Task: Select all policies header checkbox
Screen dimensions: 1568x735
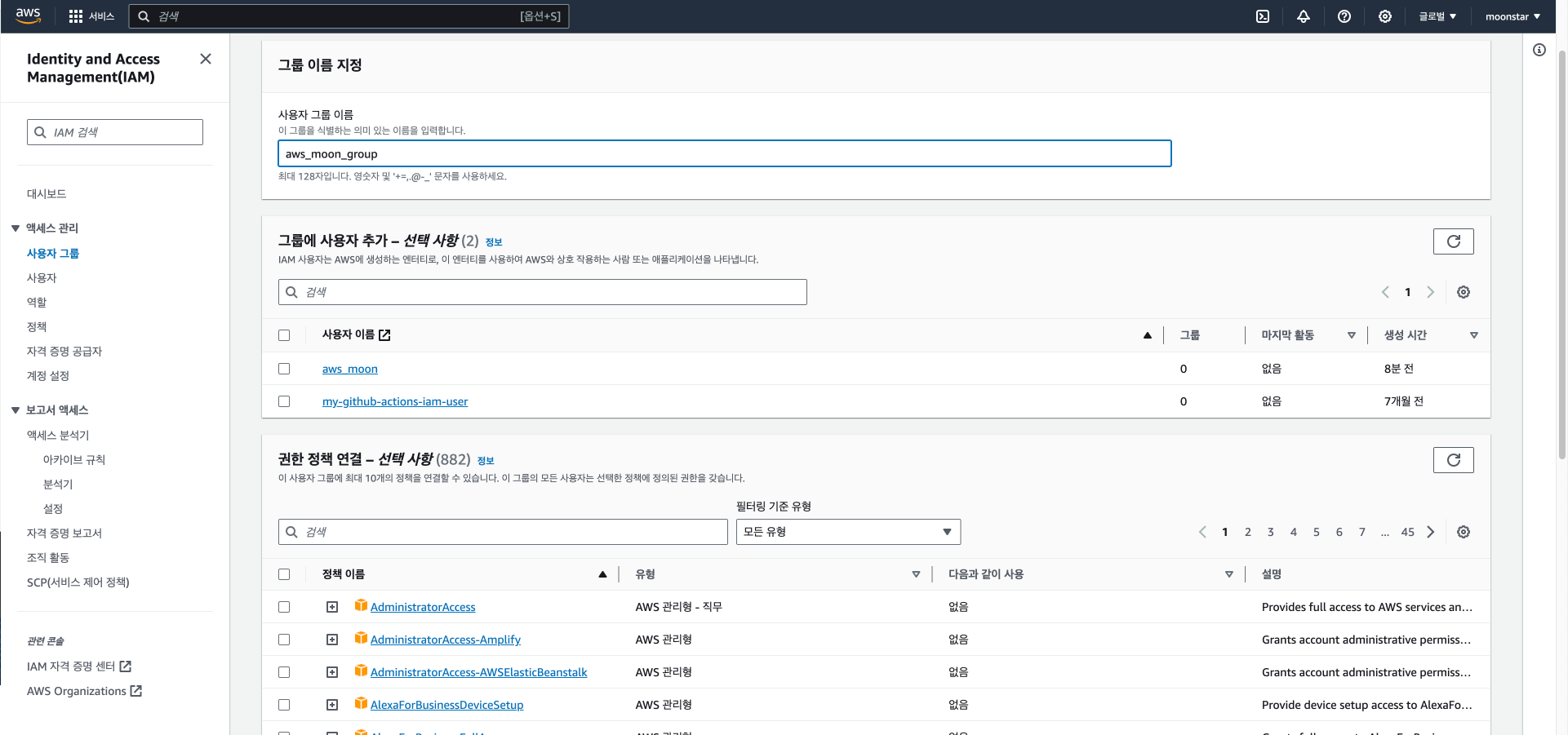Action: [x=284, y=574]
